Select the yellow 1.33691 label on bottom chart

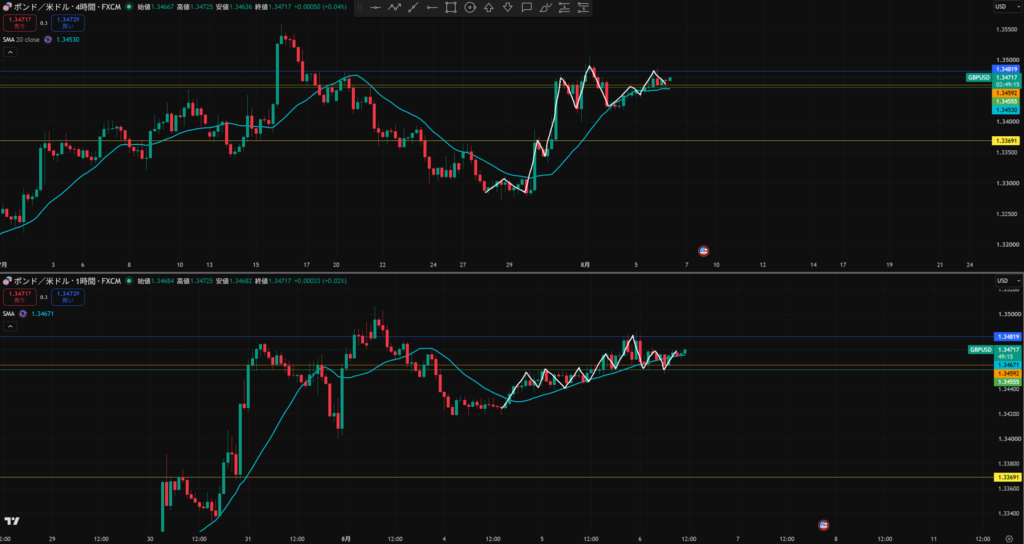pos(1006,477)
